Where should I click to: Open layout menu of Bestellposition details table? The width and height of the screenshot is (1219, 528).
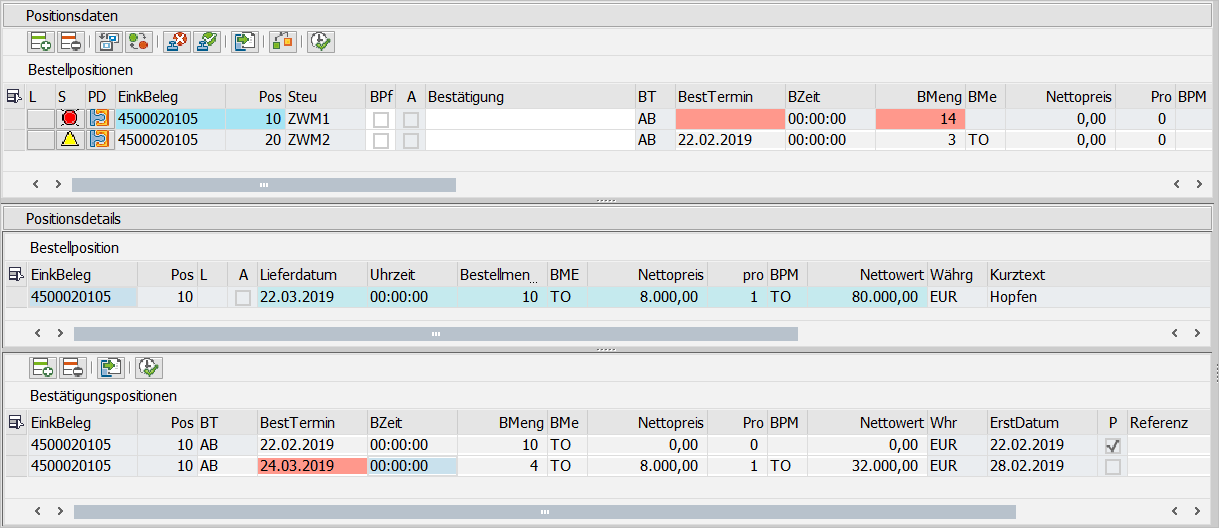[14, 275]
